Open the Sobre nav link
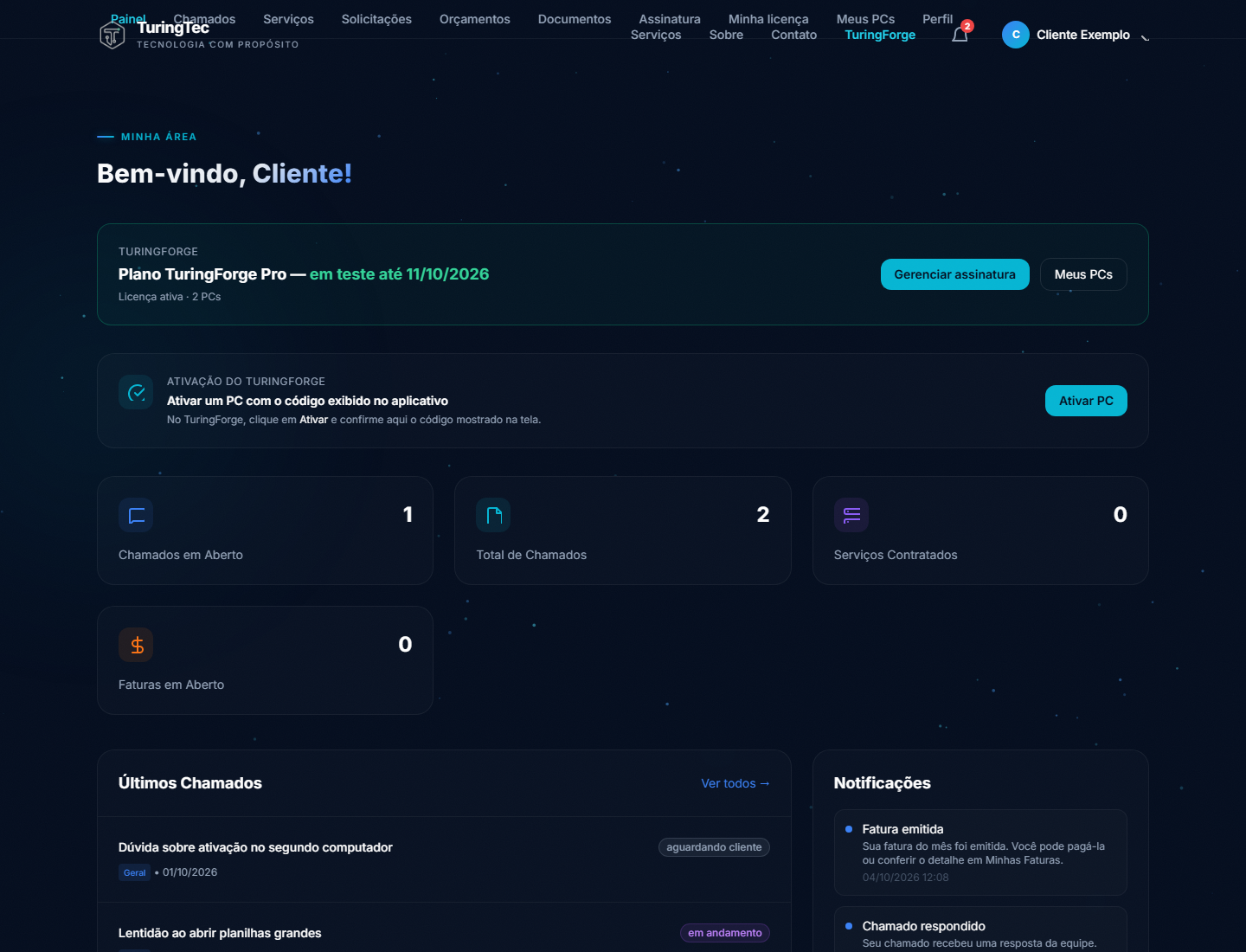This screenshot has width=1246, height=952. click(x=726, y=35)
